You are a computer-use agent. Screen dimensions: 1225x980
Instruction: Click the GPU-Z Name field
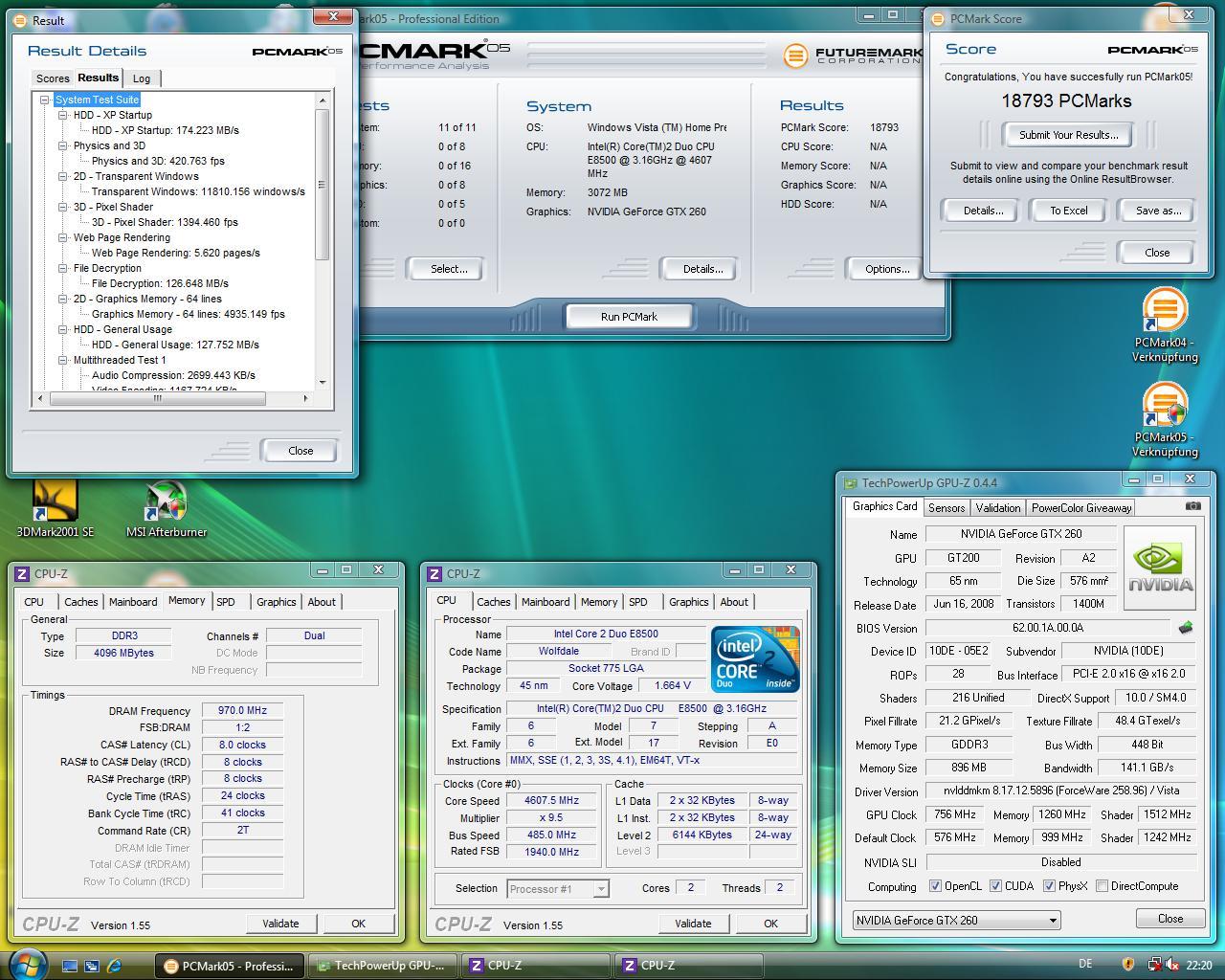1020,534
